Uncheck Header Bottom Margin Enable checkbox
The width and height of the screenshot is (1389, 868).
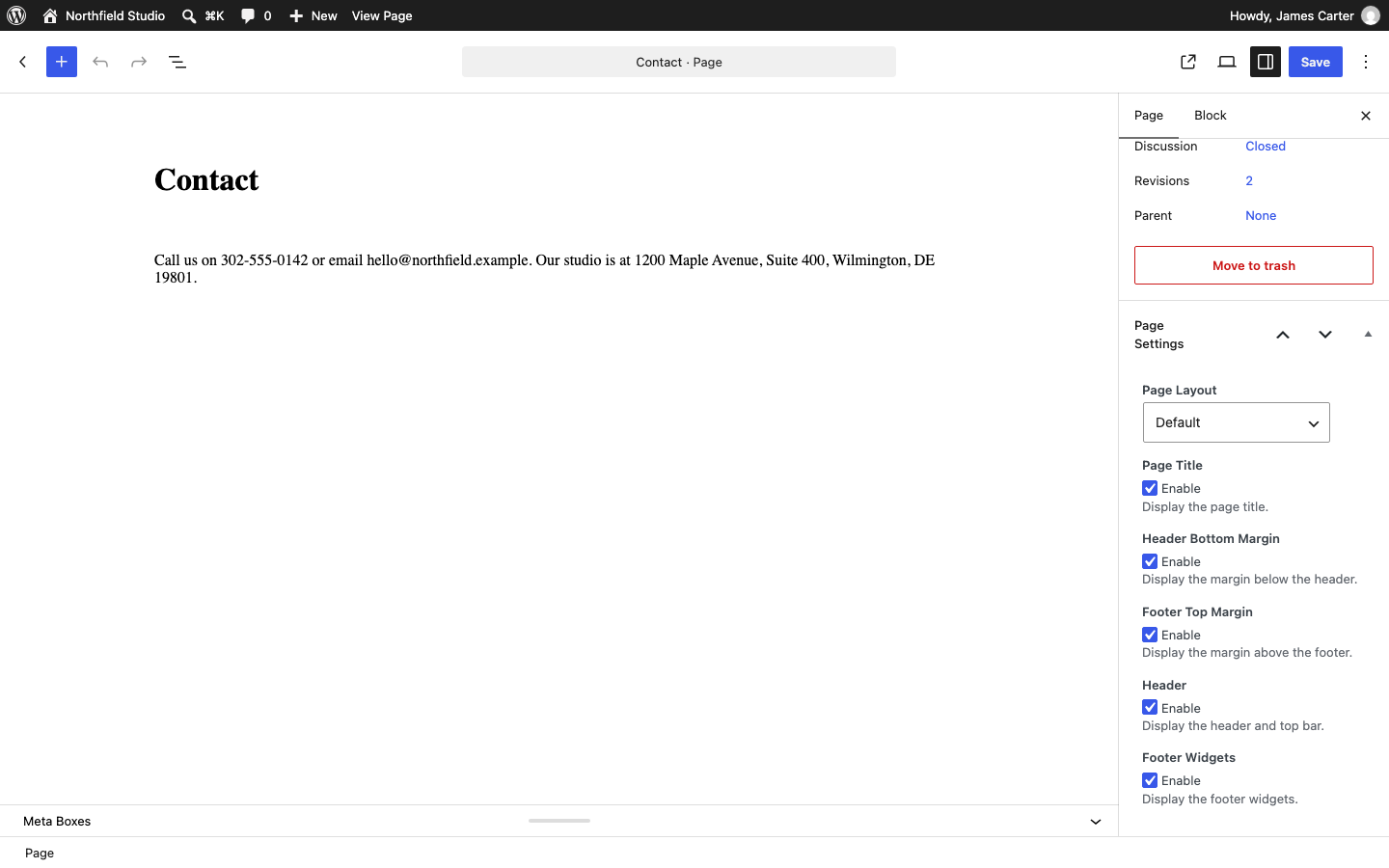pos(1150,561)
